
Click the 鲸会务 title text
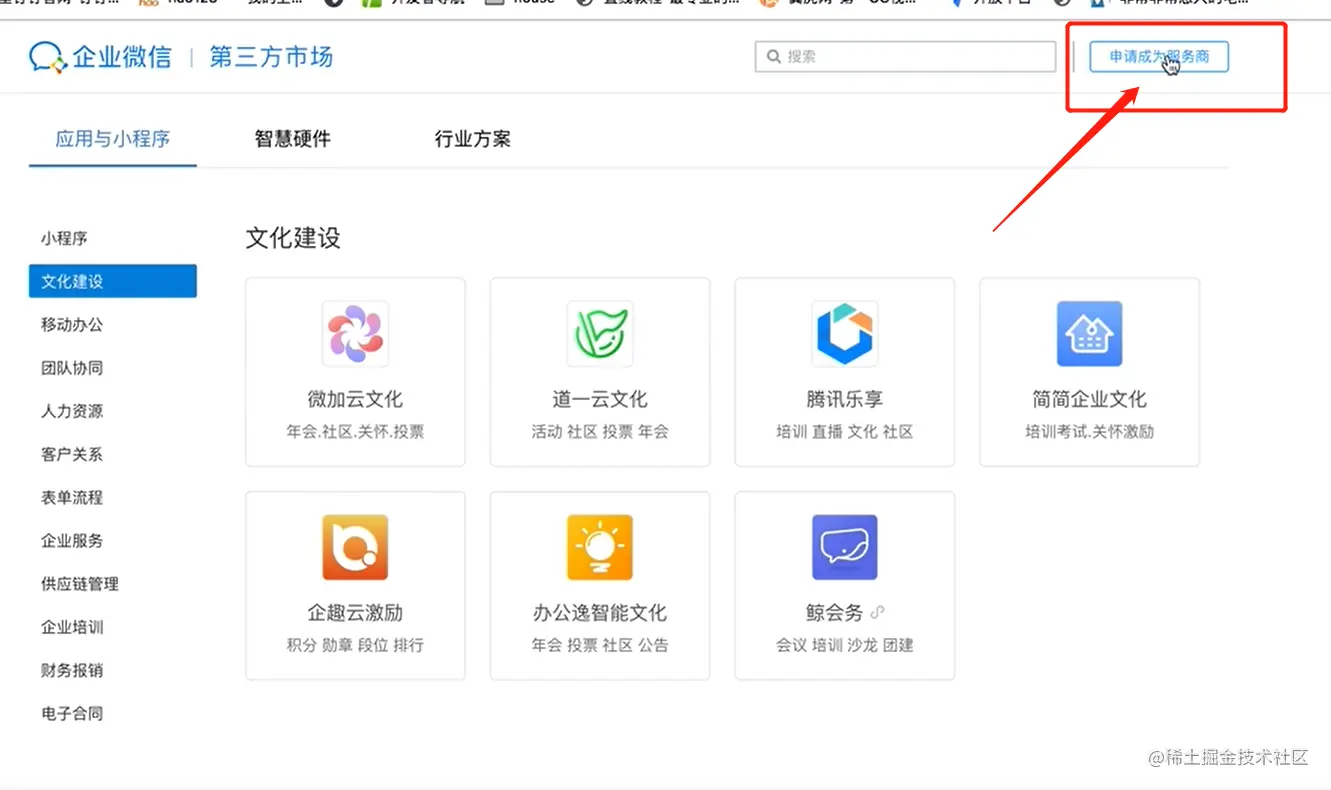tap(834, 612)
